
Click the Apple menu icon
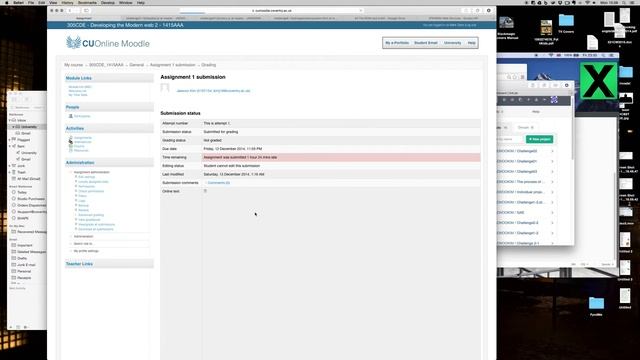(7, 2)
